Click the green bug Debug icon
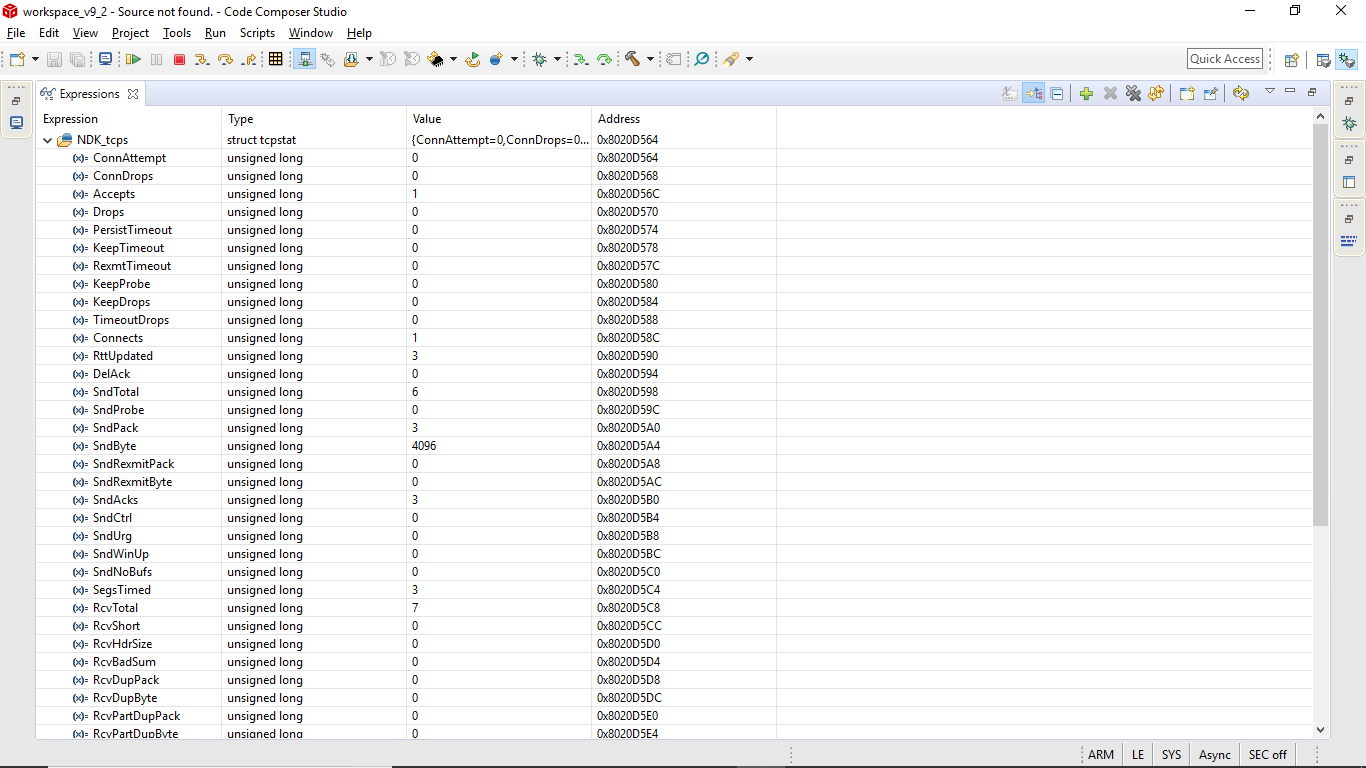Screen dimensions: 1366x768 [x=540, y=59]
